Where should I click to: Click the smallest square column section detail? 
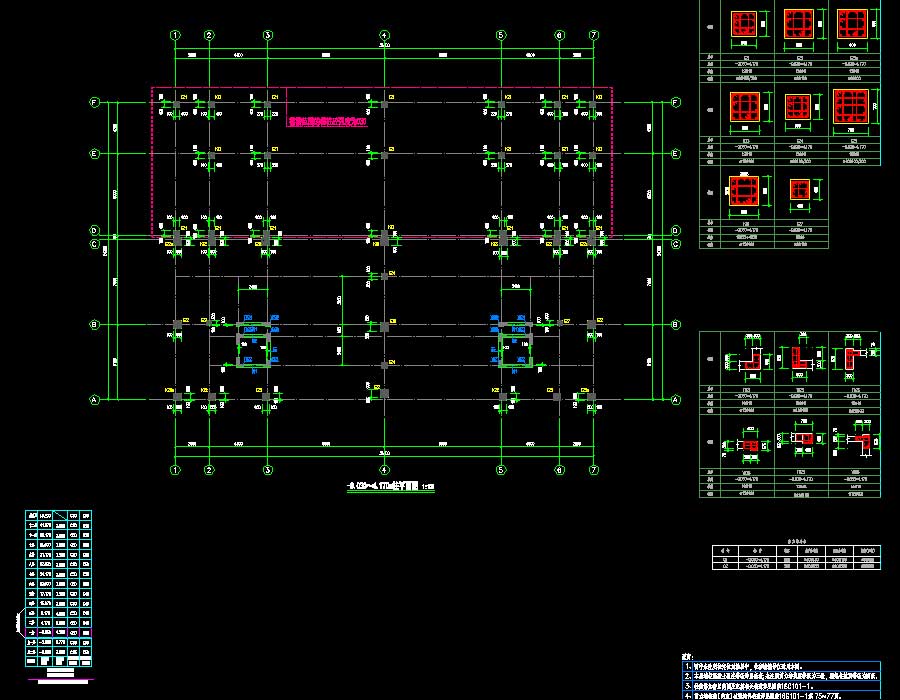800,189
